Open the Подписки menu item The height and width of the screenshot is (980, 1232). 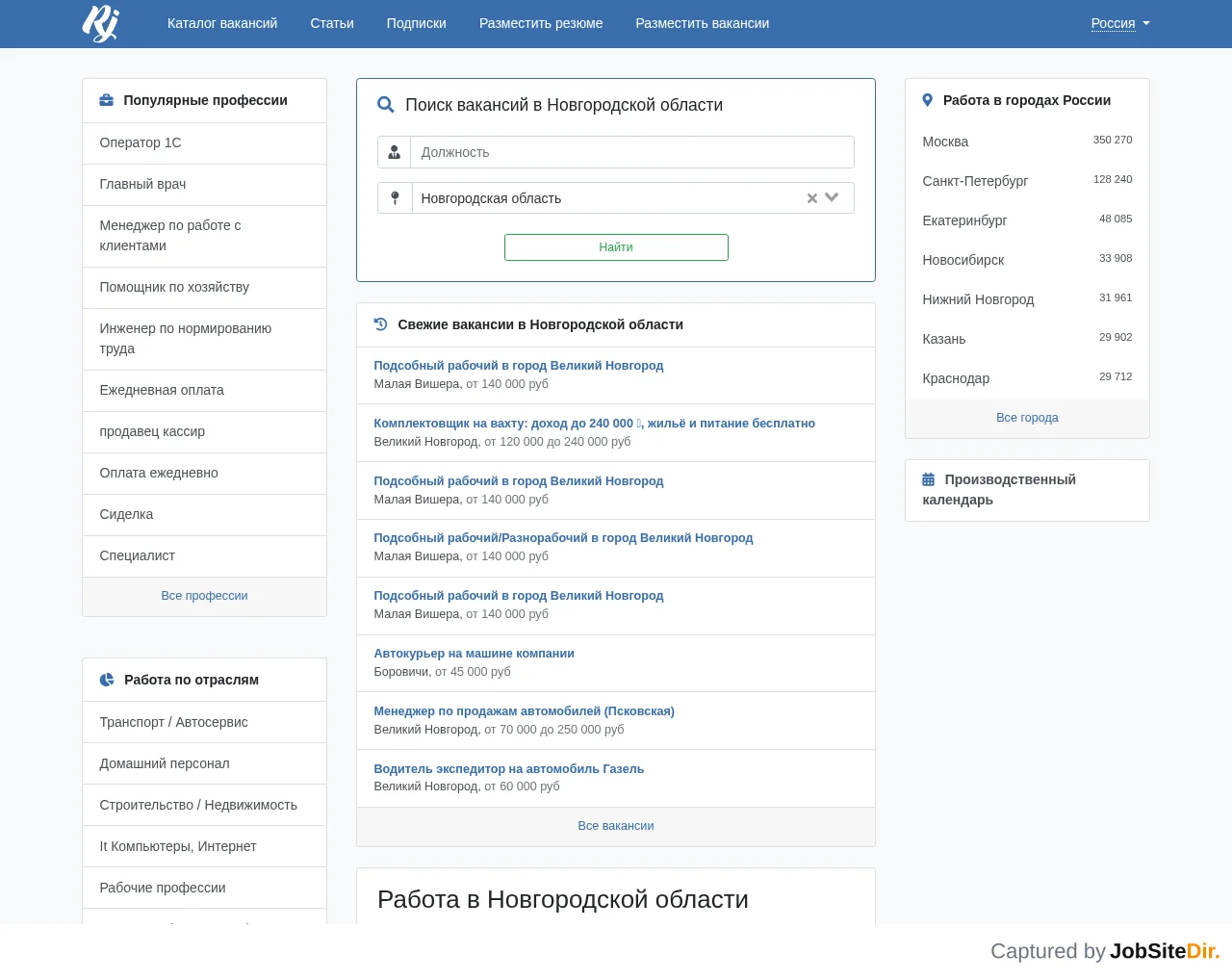coord(417,23)
